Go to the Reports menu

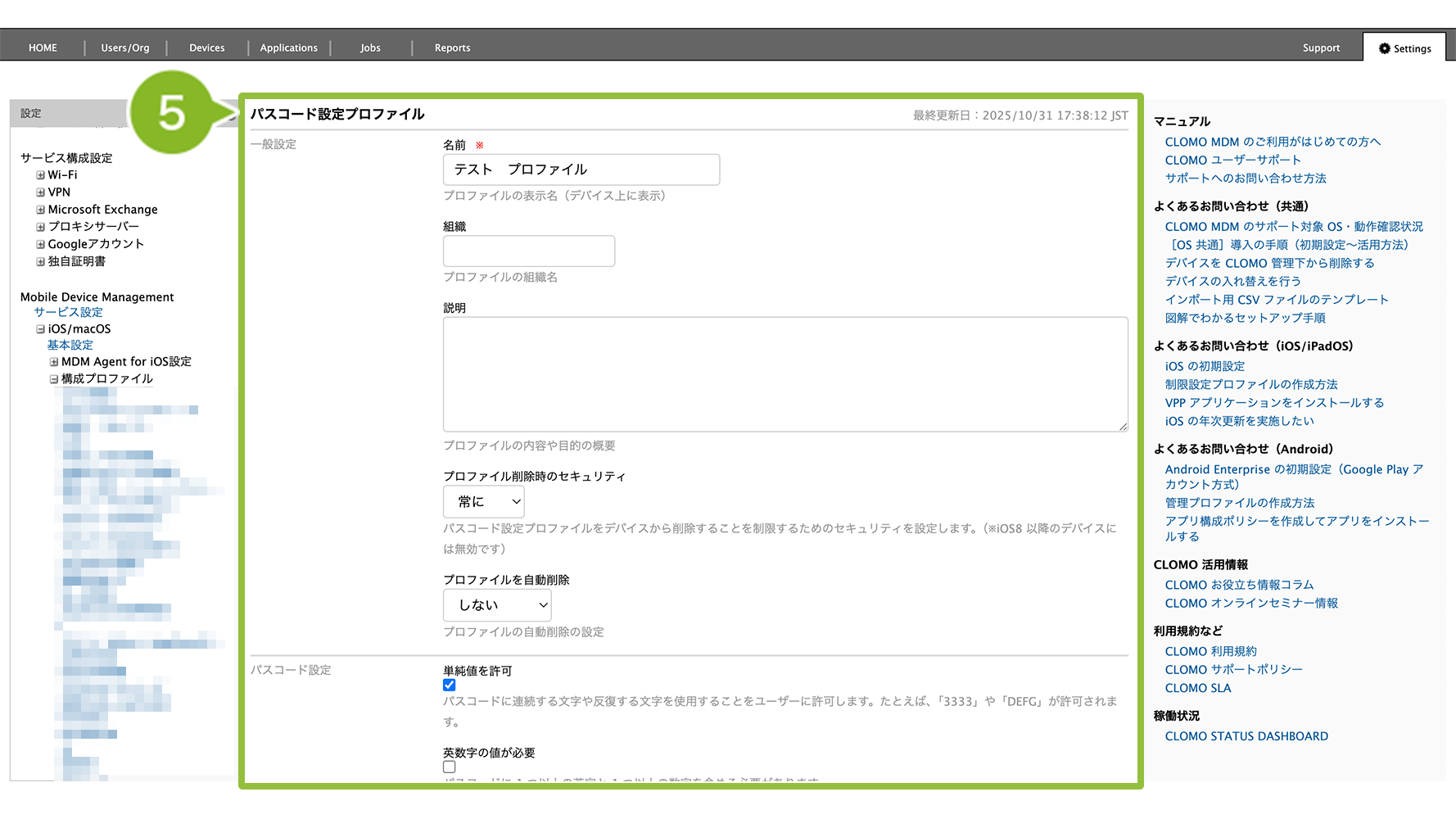click(x=452, y=48)
